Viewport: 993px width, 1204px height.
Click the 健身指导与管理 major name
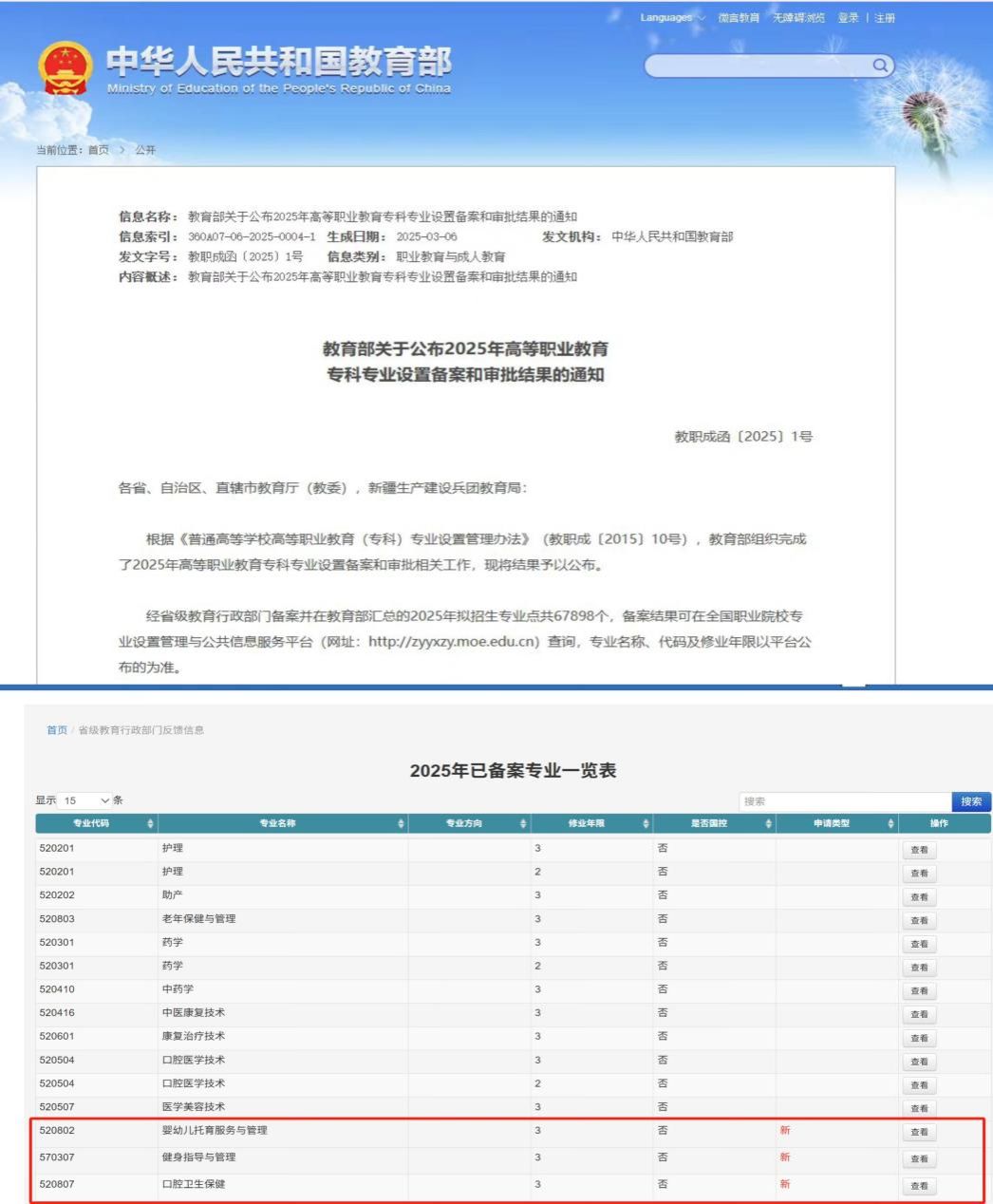pos(198,1157)
